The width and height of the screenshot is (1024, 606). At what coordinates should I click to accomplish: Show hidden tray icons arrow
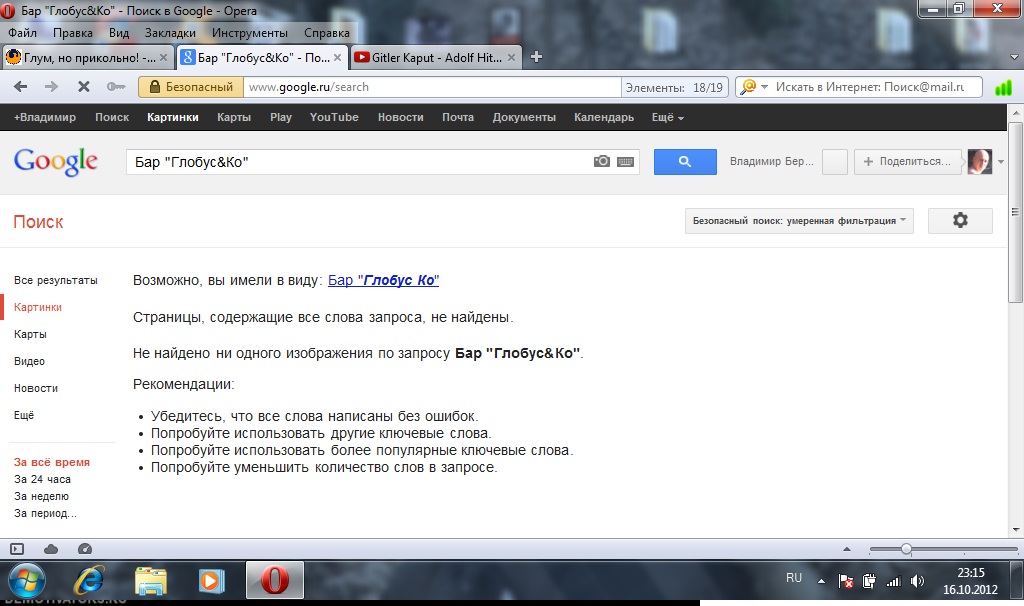[822, 581]
